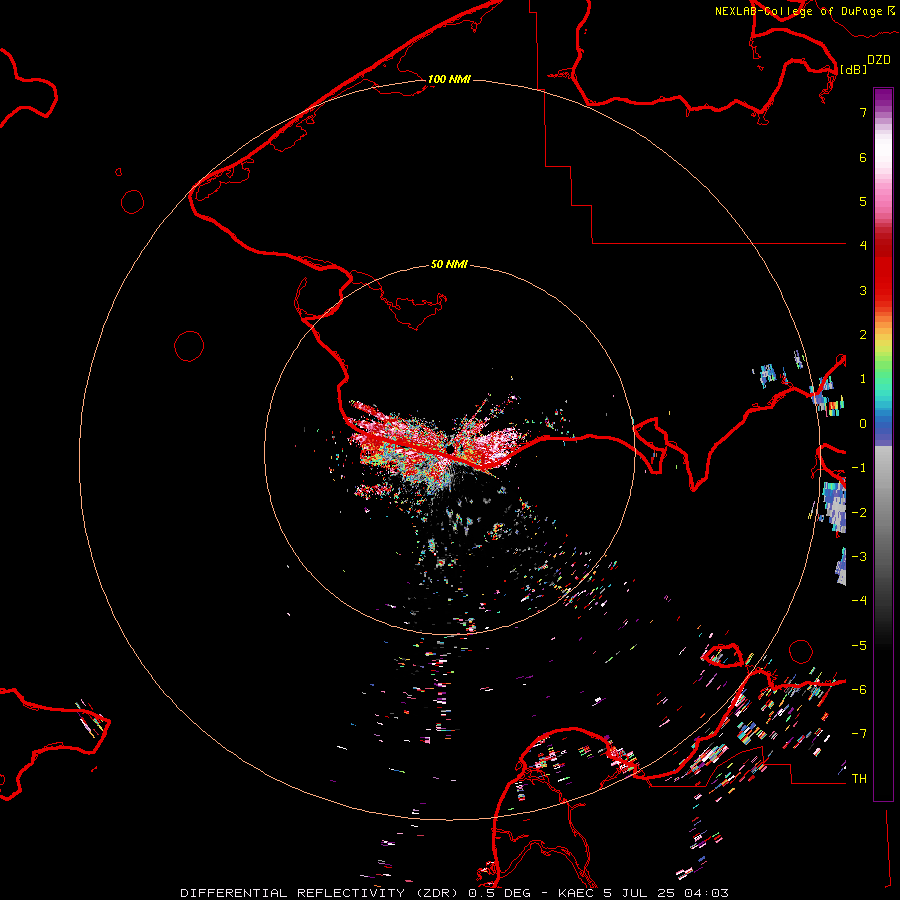Select scale value "1" on legend

click(863, 379)
